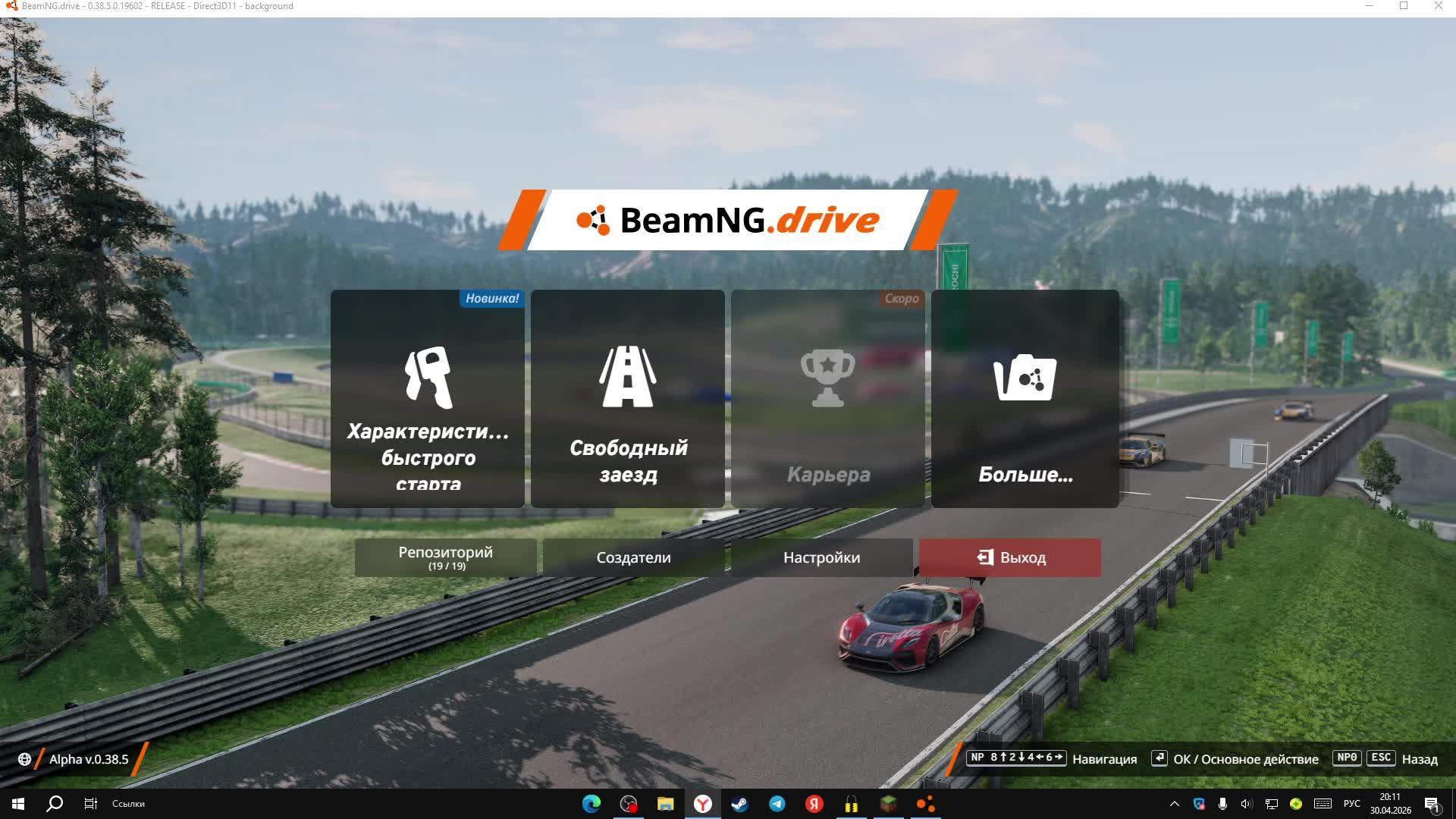Switch input language РУС
Viewport: 1456px width, 819px height.
1352,804
